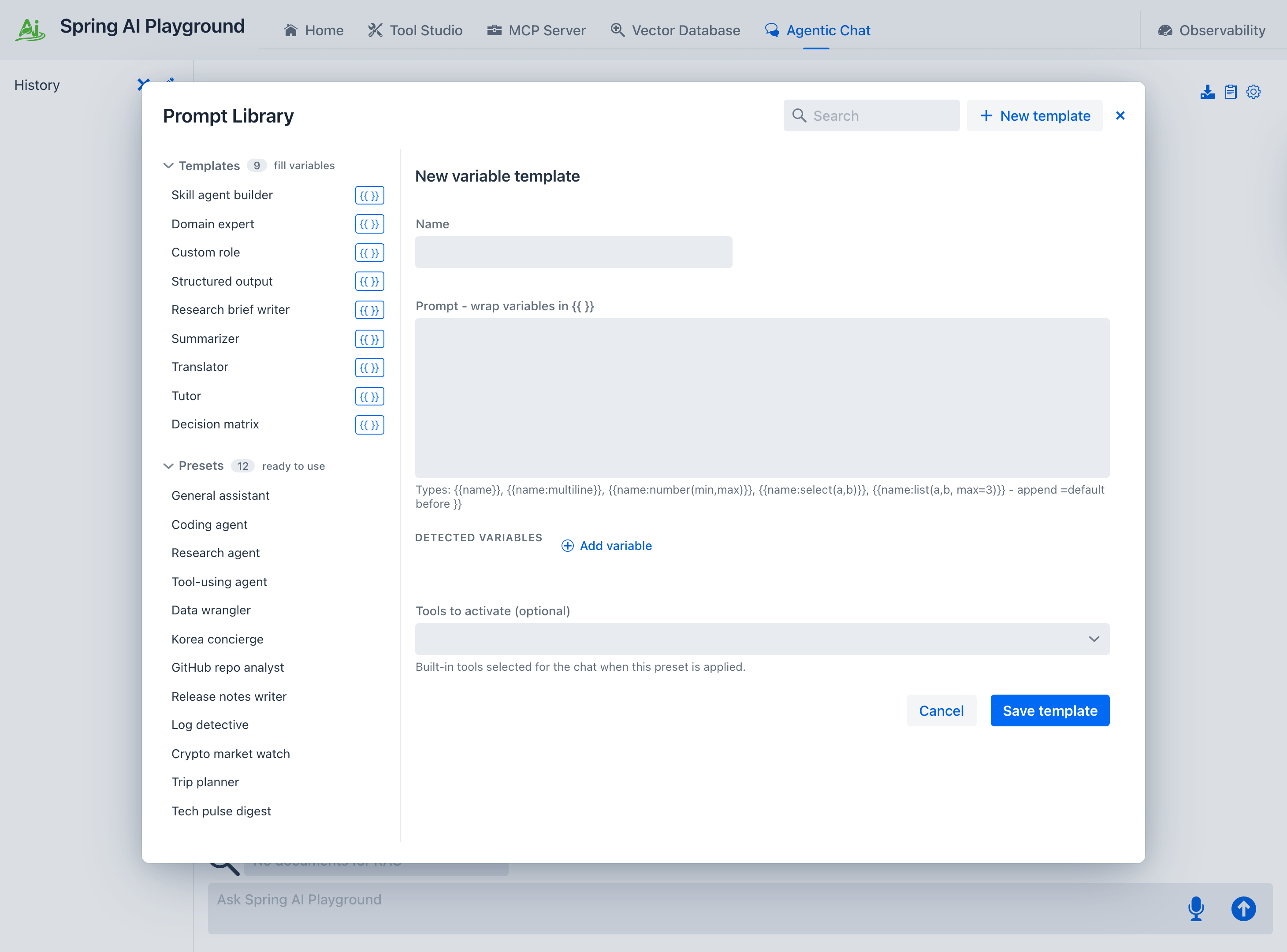The height and width of the screenshot is (952, 1287).
Task: Click into the Prompt text area
Action: coord(762,398)
